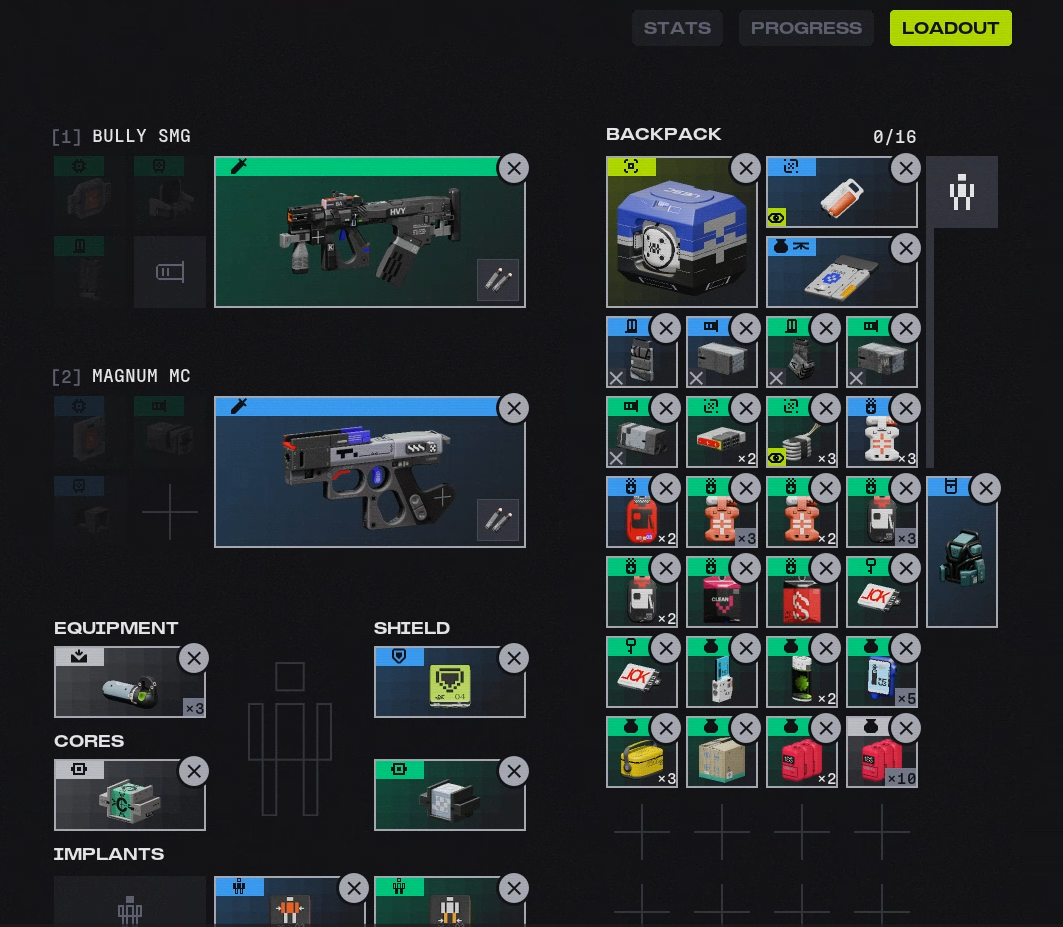
Task: Select the pink CLEAN item in backpack
Action: [x=720, y=598]
